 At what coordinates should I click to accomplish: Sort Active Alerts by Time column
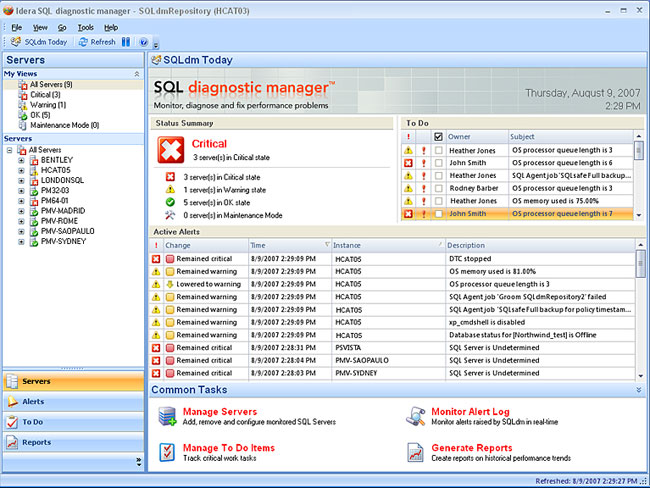click(290, 245)
